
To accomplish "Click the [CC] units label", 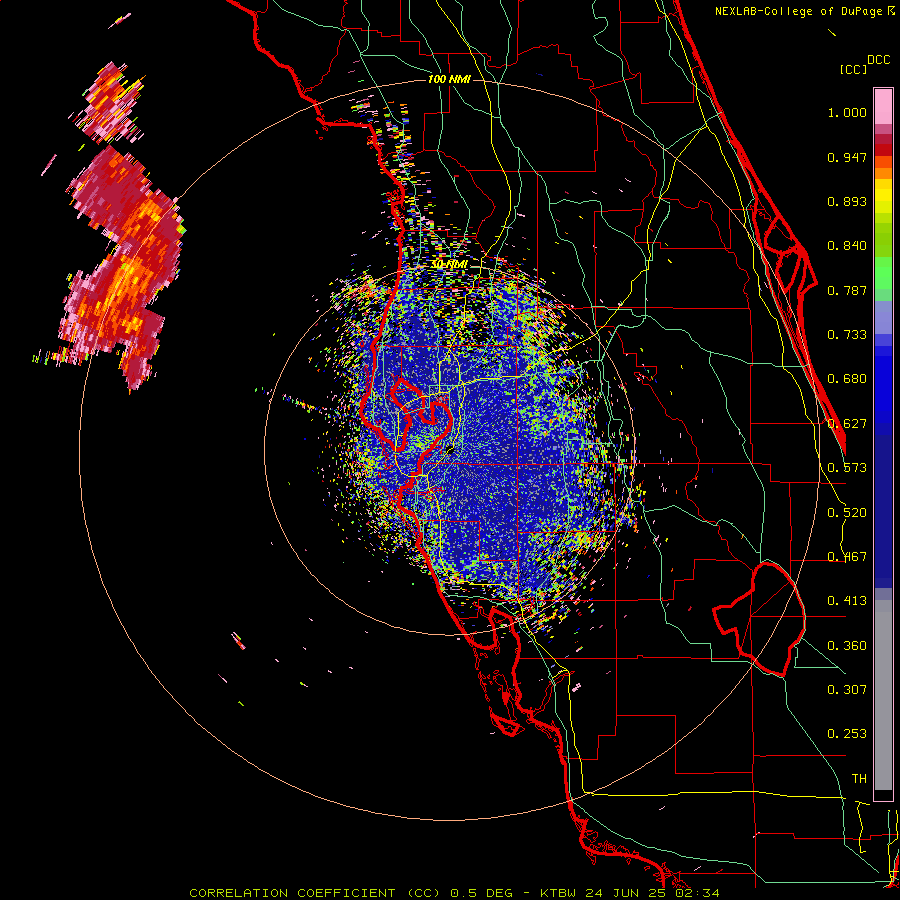I will [x=853, y=69].
